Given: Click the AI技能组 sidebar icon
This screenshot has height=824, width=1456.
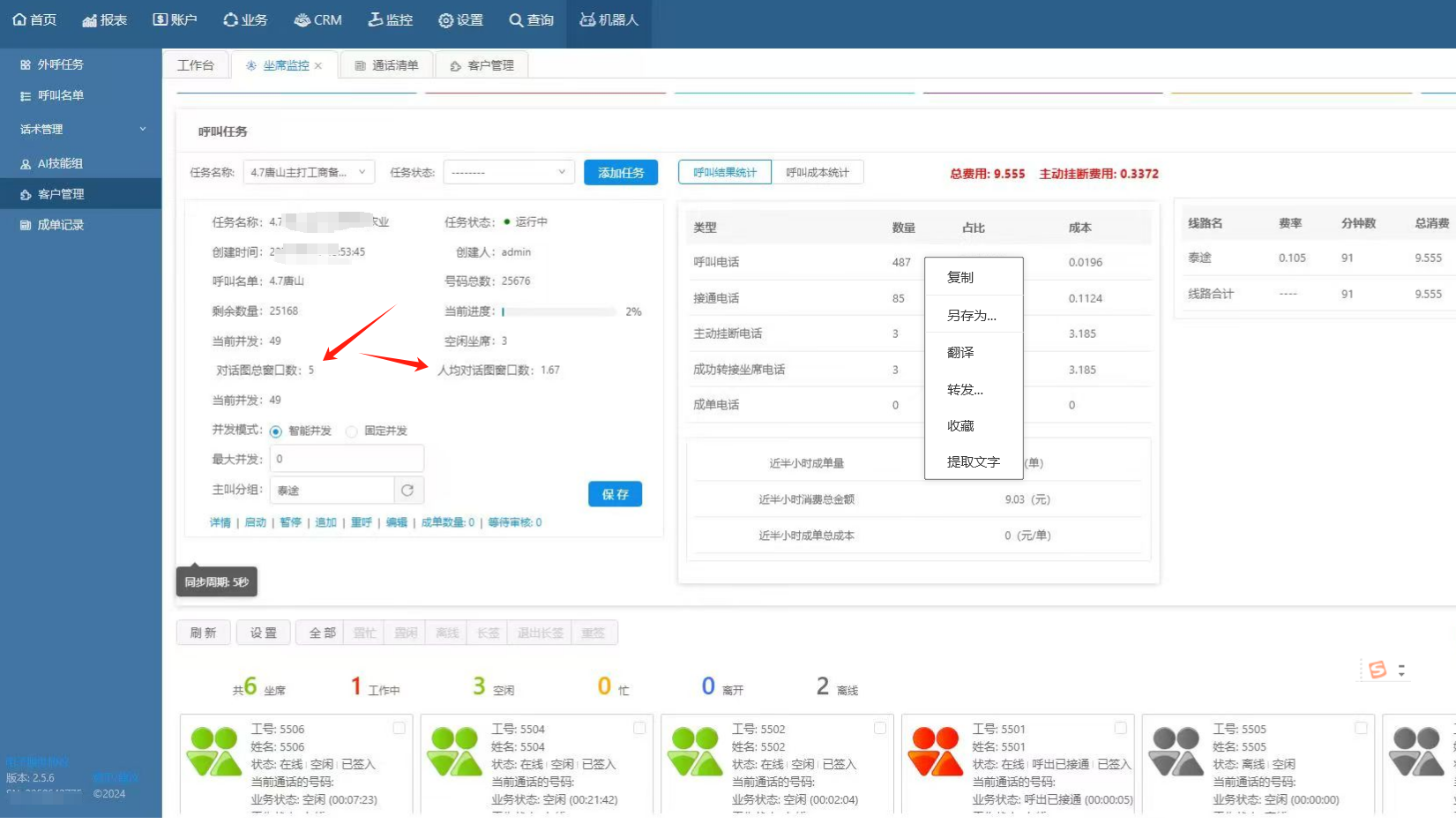Looking at the screenshot, I should (26, 163).
